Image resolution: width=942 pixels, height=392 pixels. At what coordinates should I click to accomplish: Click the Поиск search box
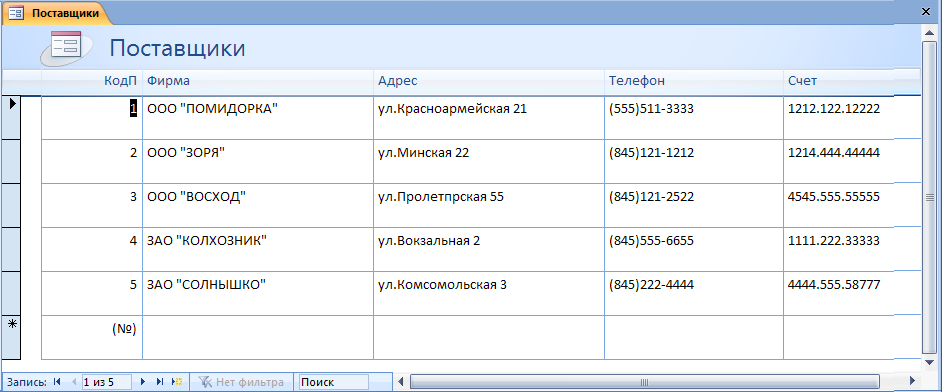[333, 382]
